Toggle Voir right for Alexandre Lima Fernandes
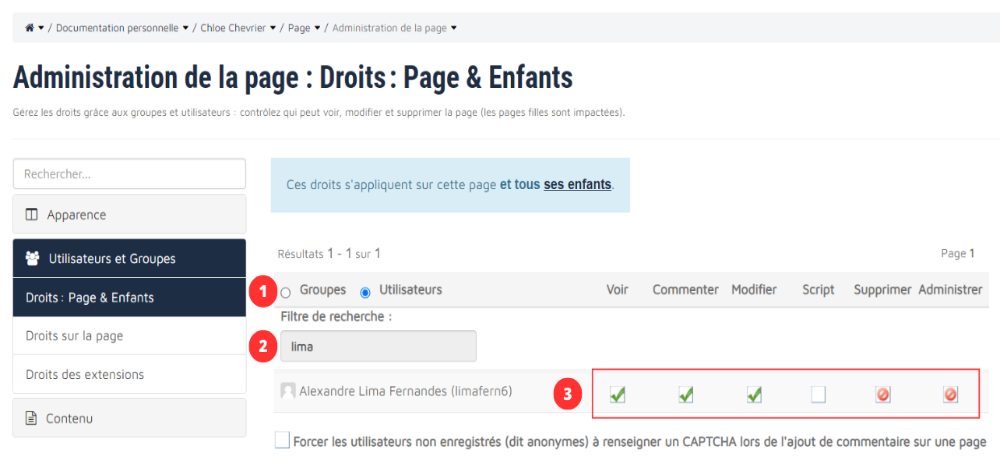Viewport: 1000px width, 467px height. point(617,395)
